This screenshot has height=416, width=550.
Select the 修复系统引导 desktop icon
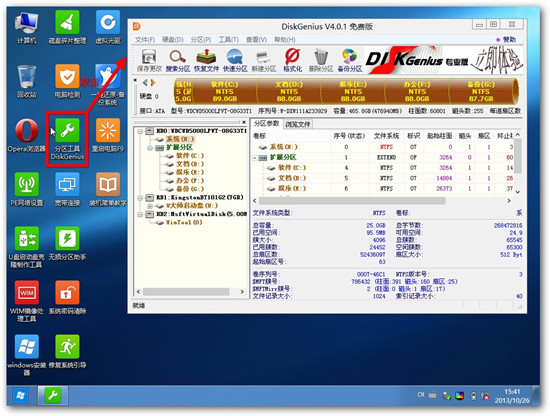[x=67, y=351]
